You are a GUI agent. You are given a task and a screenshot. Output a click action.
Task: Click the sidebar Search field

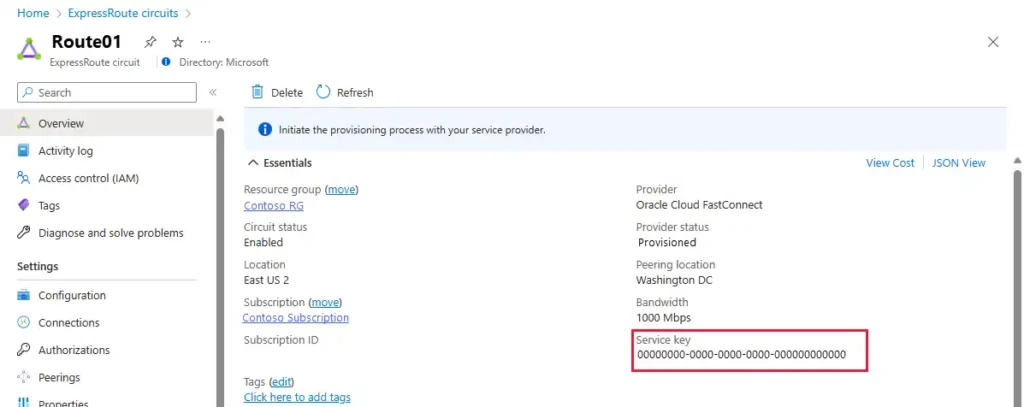point(106,93)
